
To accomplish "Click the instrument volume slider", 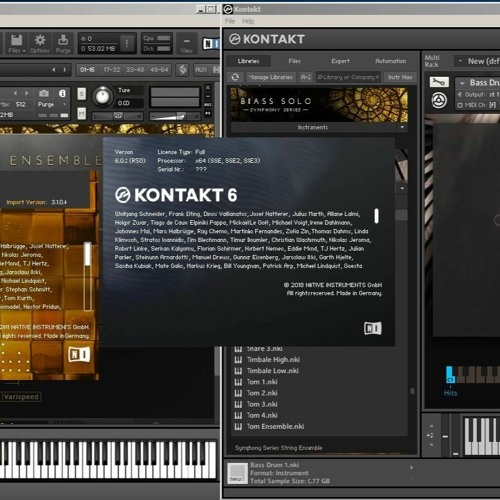I will [x=175, y=116].
